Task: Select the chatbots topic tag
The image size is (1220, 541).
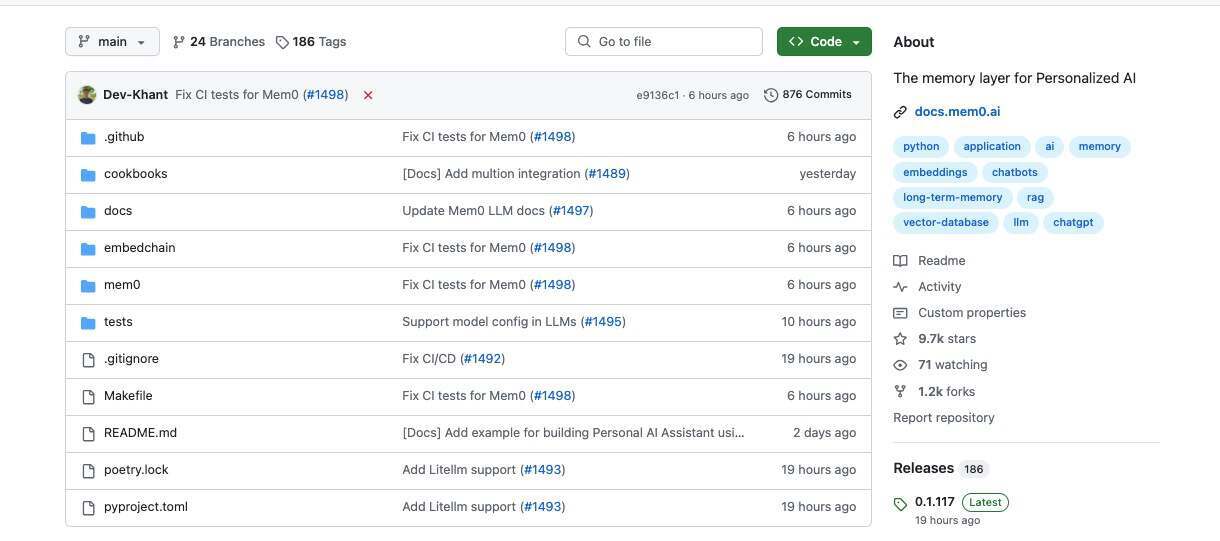Action: point(1015,173)
